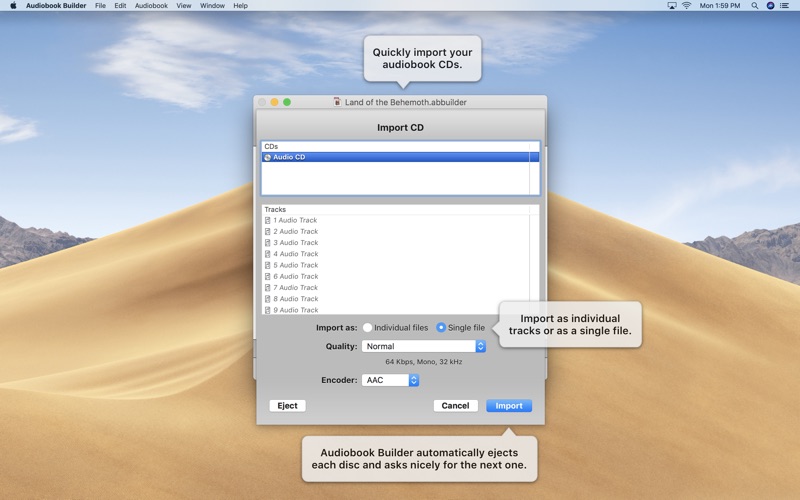The height and width of the screenshot is (500, 800).
Task: Open the Help menu
Action: [x=240, y=6]
